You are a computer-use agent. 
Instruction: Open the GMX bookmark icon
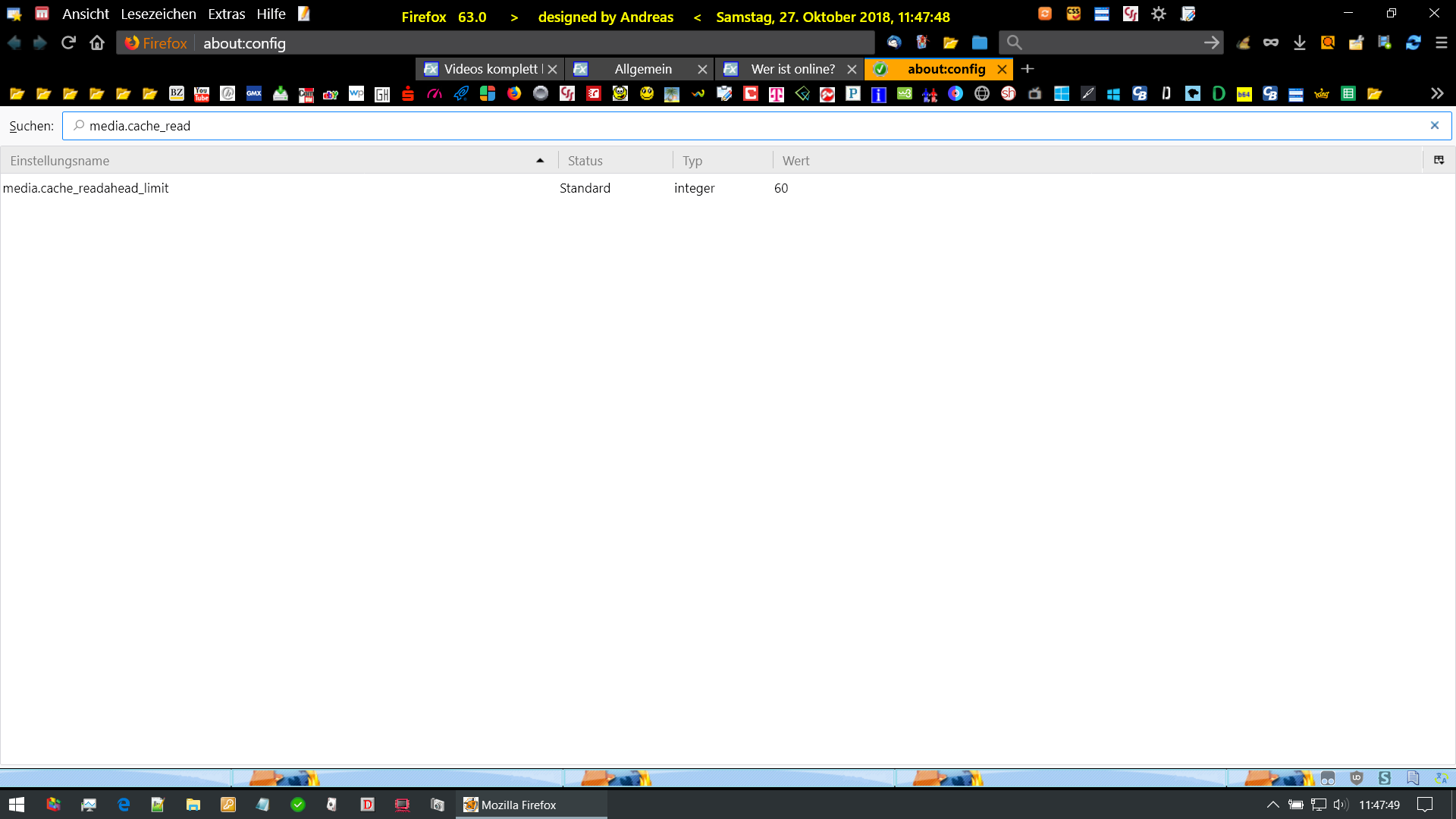[x=254, y=94]
